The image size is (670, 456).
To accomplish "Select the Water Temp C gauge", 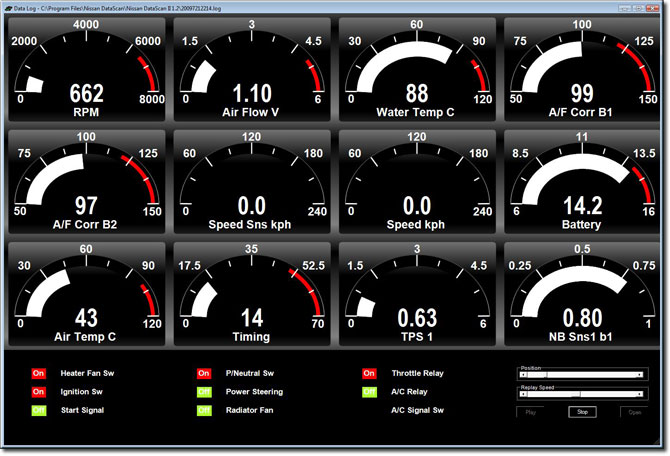I will pos(417,68).
